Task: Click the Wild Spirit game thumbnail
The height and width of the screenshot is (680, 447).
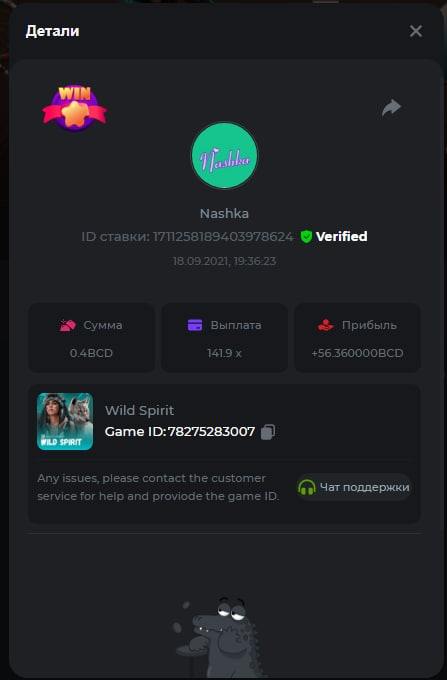Action: click(65, 422)
